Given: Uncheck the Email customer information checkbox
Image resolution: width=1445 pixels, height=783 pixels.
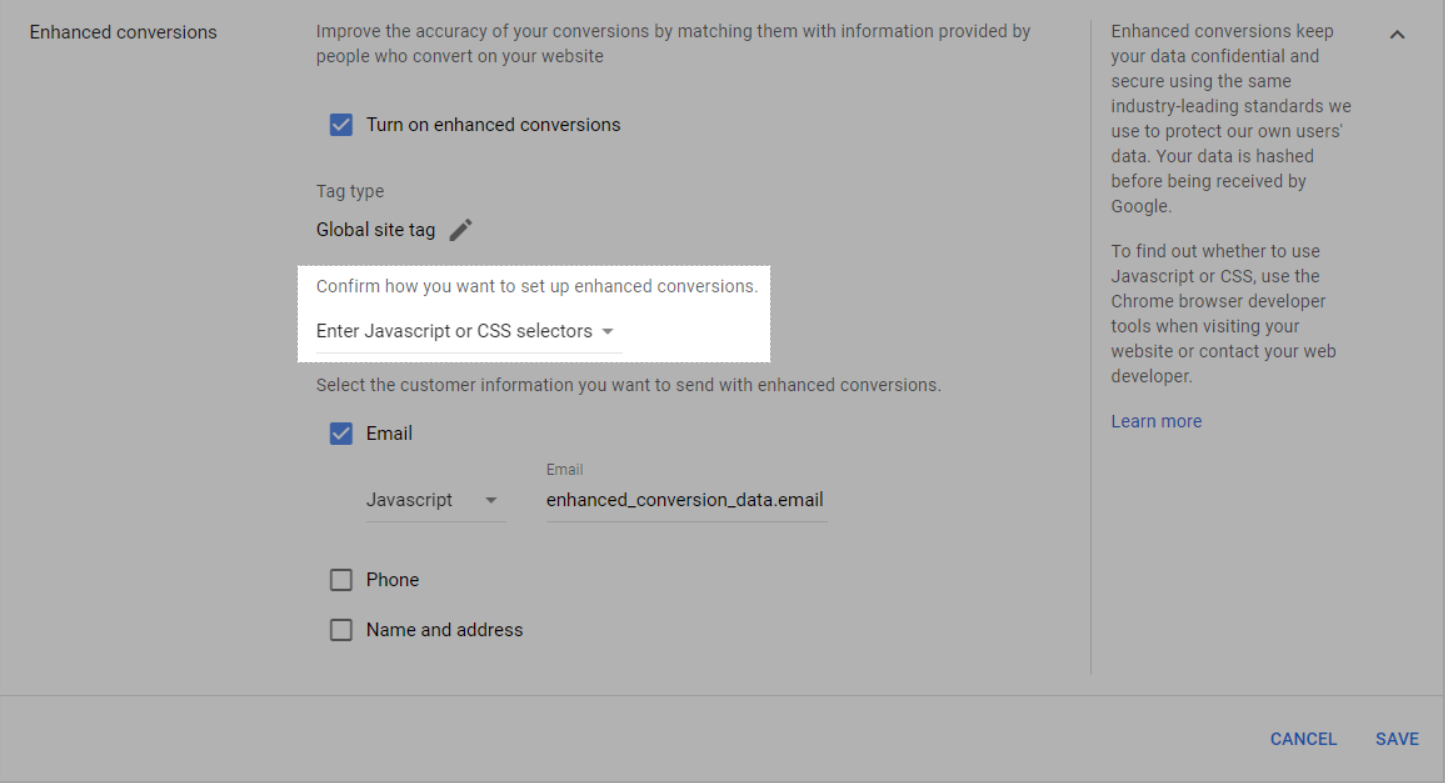Looking at the screenshot, I should coord(341,434).
